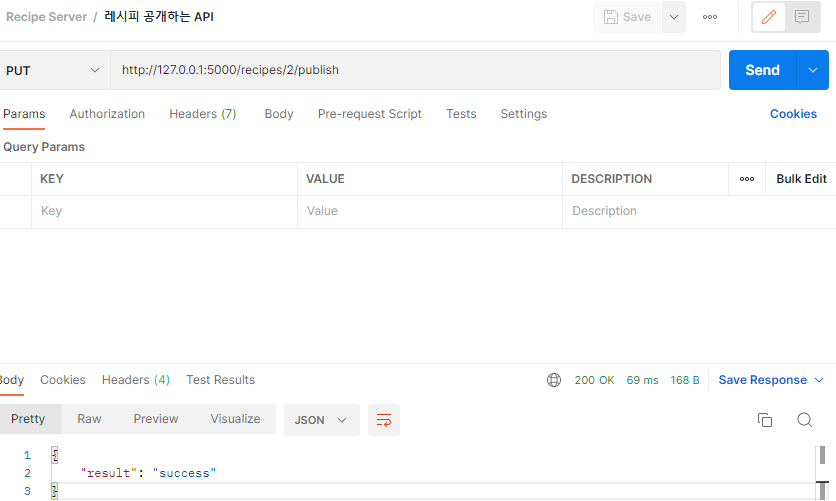Switch to Raw view

pyautogui.click(x=89, y=419)
